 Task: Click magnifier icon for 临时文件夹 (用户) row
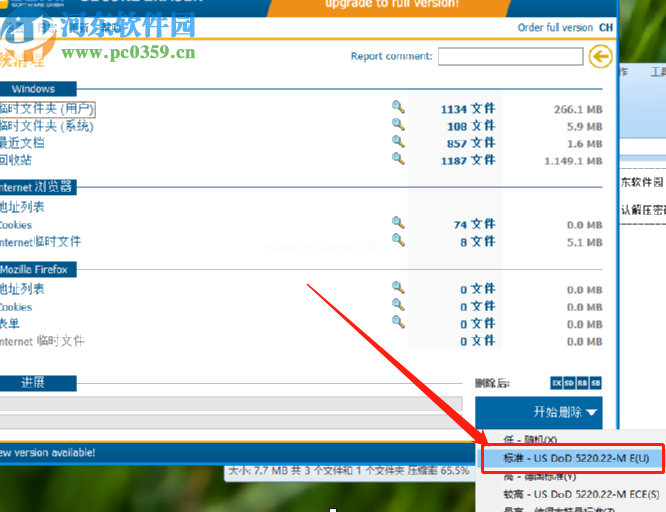point(398,107)
